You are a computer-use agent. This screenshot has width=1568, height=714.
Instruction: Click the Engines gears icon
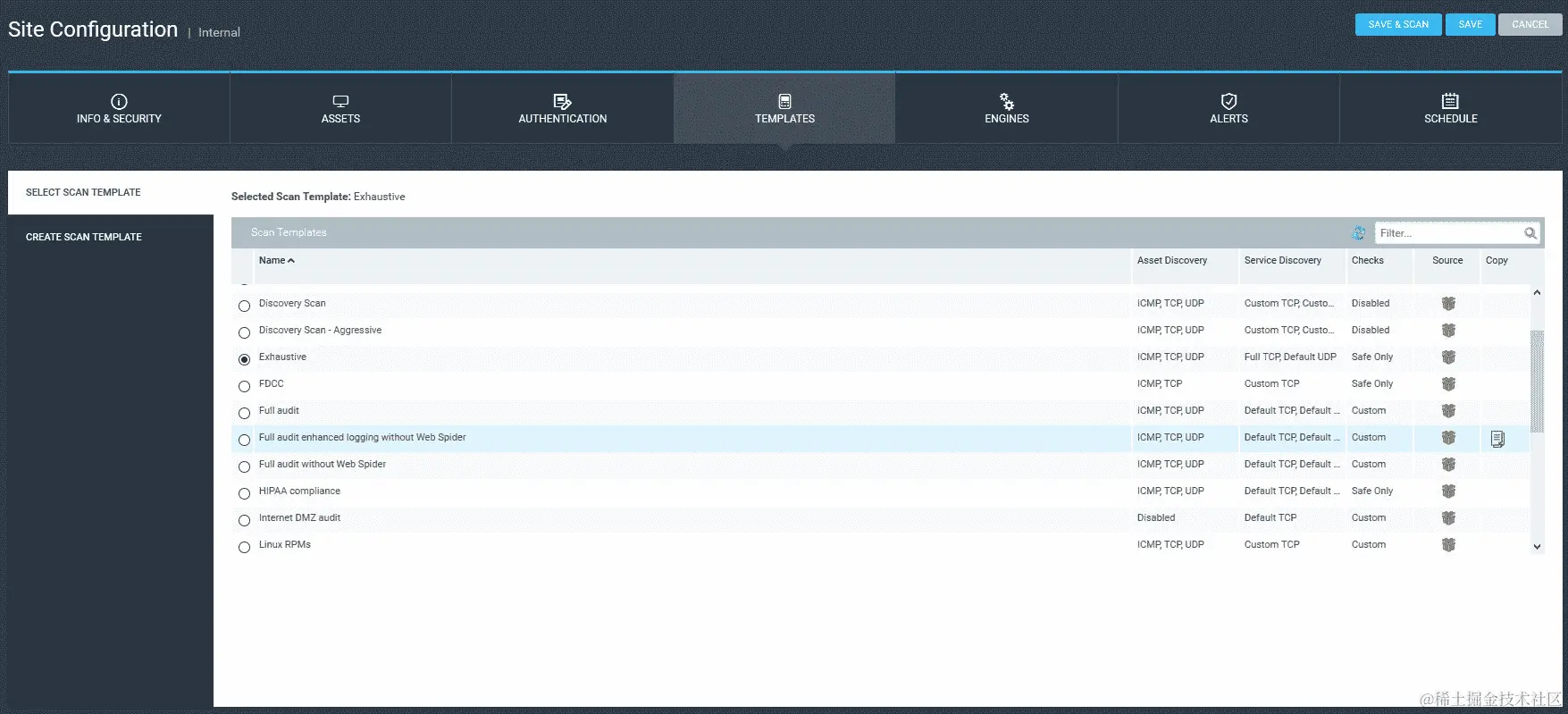(x=1007, y=101)
